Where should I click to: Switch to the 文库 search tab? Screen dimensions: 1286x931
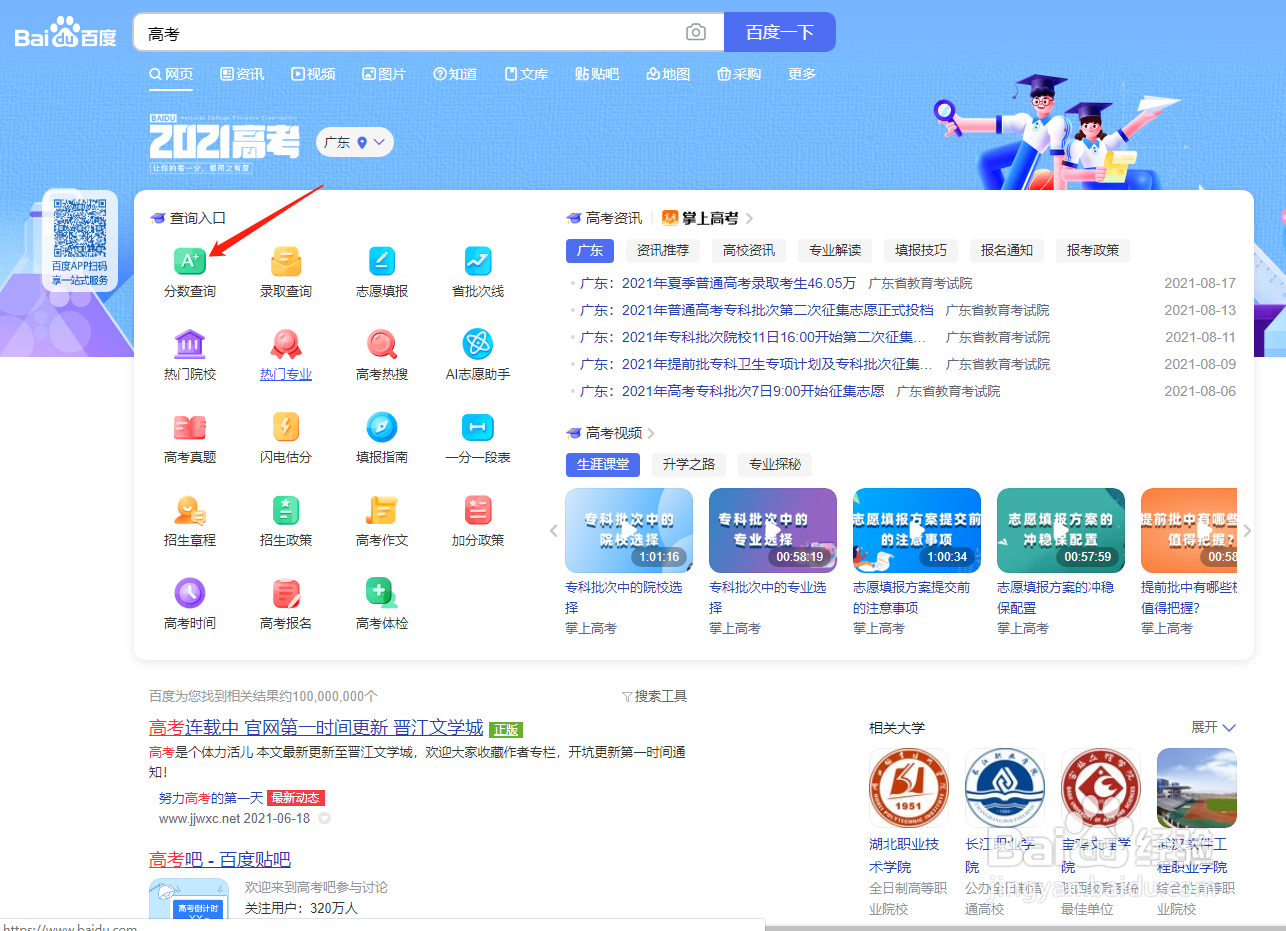(x=526, y=74)
